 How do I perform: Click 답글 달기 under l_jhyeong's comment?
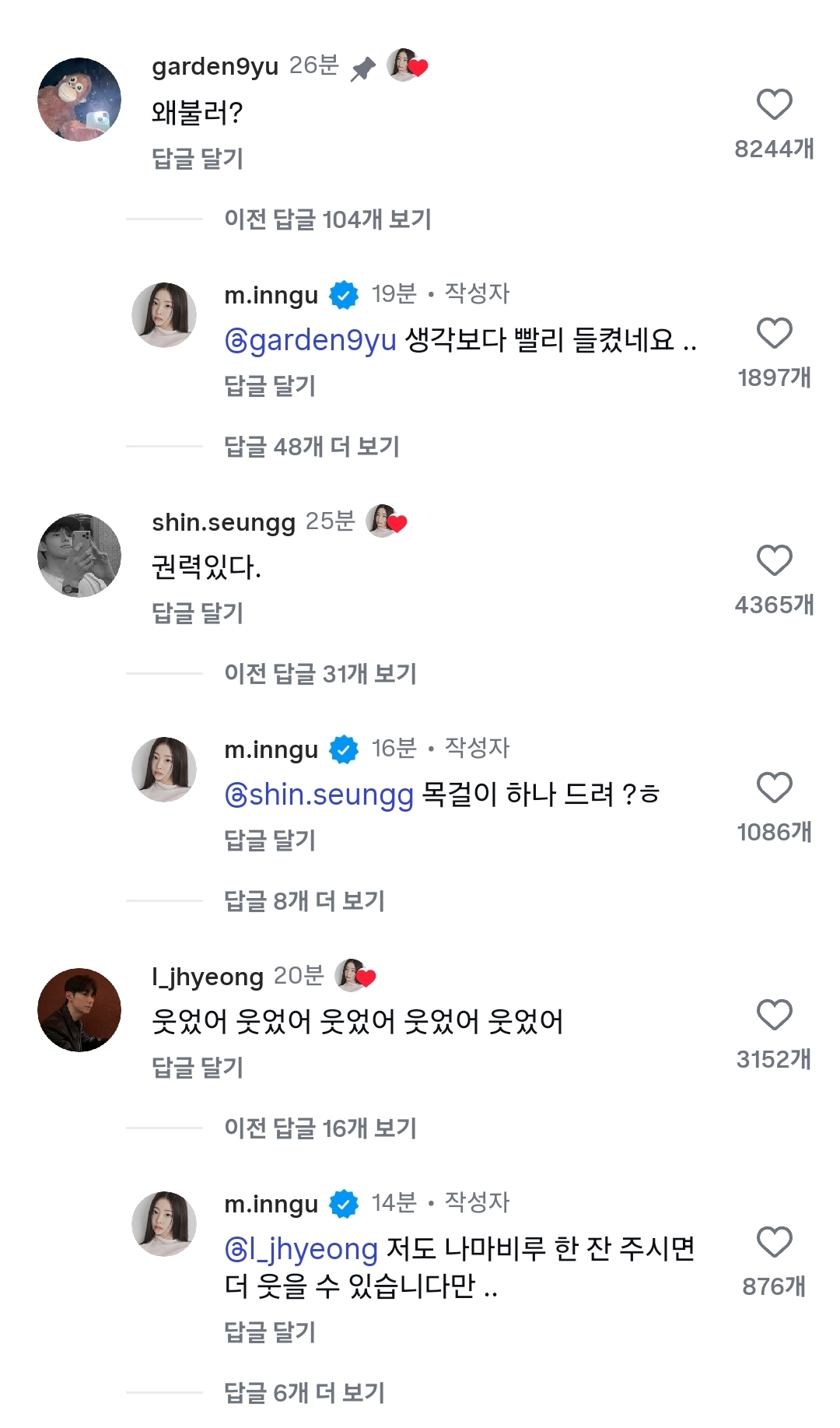[x=198, y=1068]
